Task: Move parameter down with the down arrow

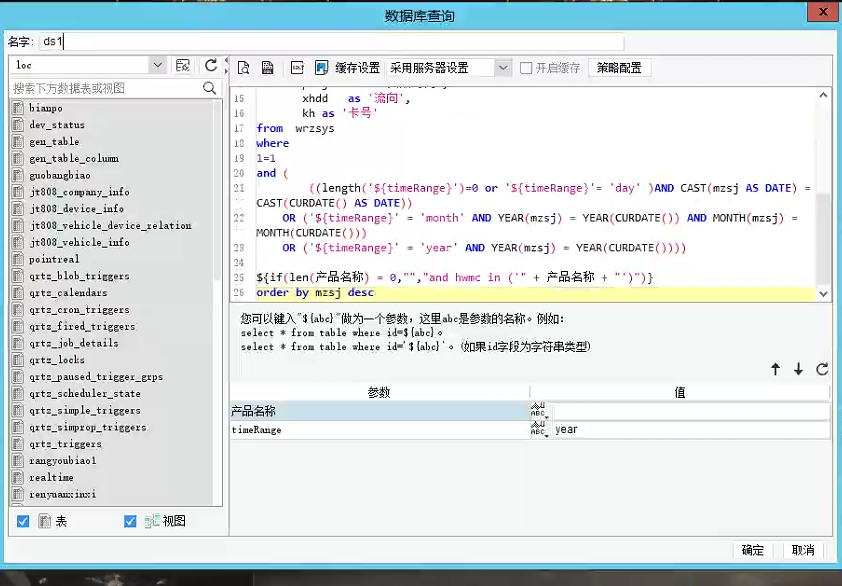Action: pyautogui.click(x=798, y=369)
